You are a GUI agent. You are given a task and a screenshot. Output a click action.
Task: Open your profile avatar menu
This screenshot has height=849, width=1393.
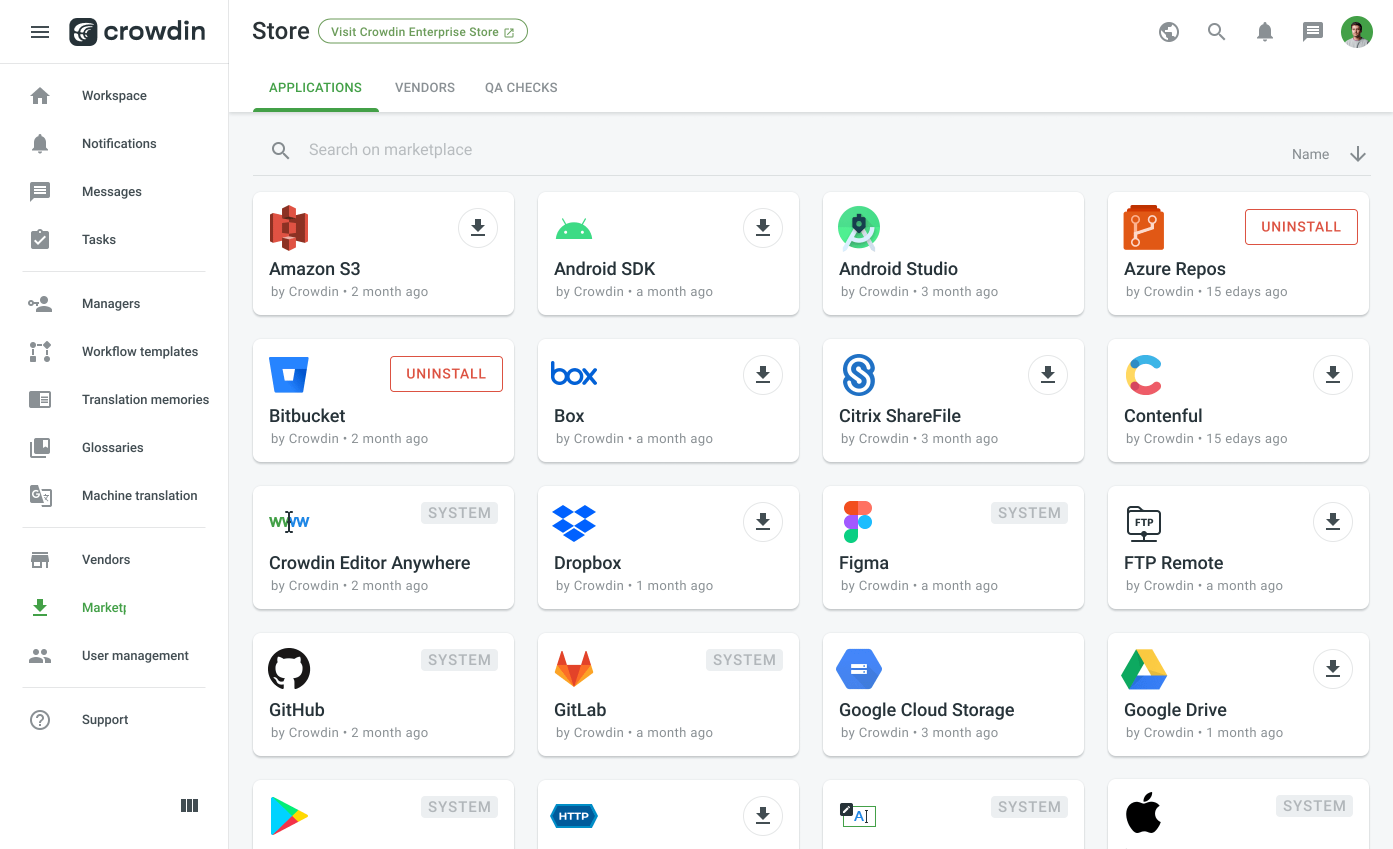point(1356,31)
